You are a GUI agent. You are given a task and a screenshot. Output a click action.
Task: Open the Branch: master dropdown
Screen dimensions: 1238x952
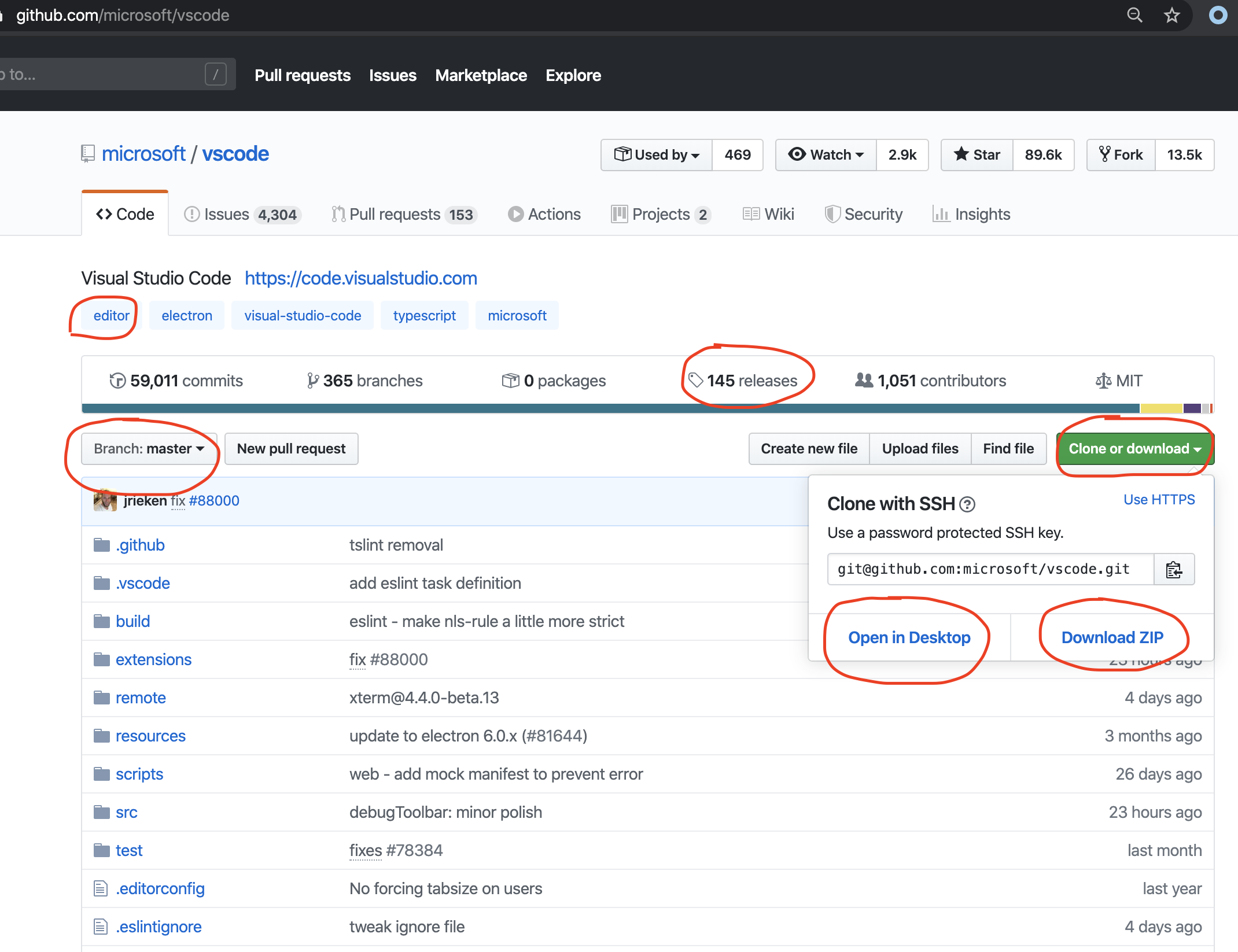click(149, 449)
